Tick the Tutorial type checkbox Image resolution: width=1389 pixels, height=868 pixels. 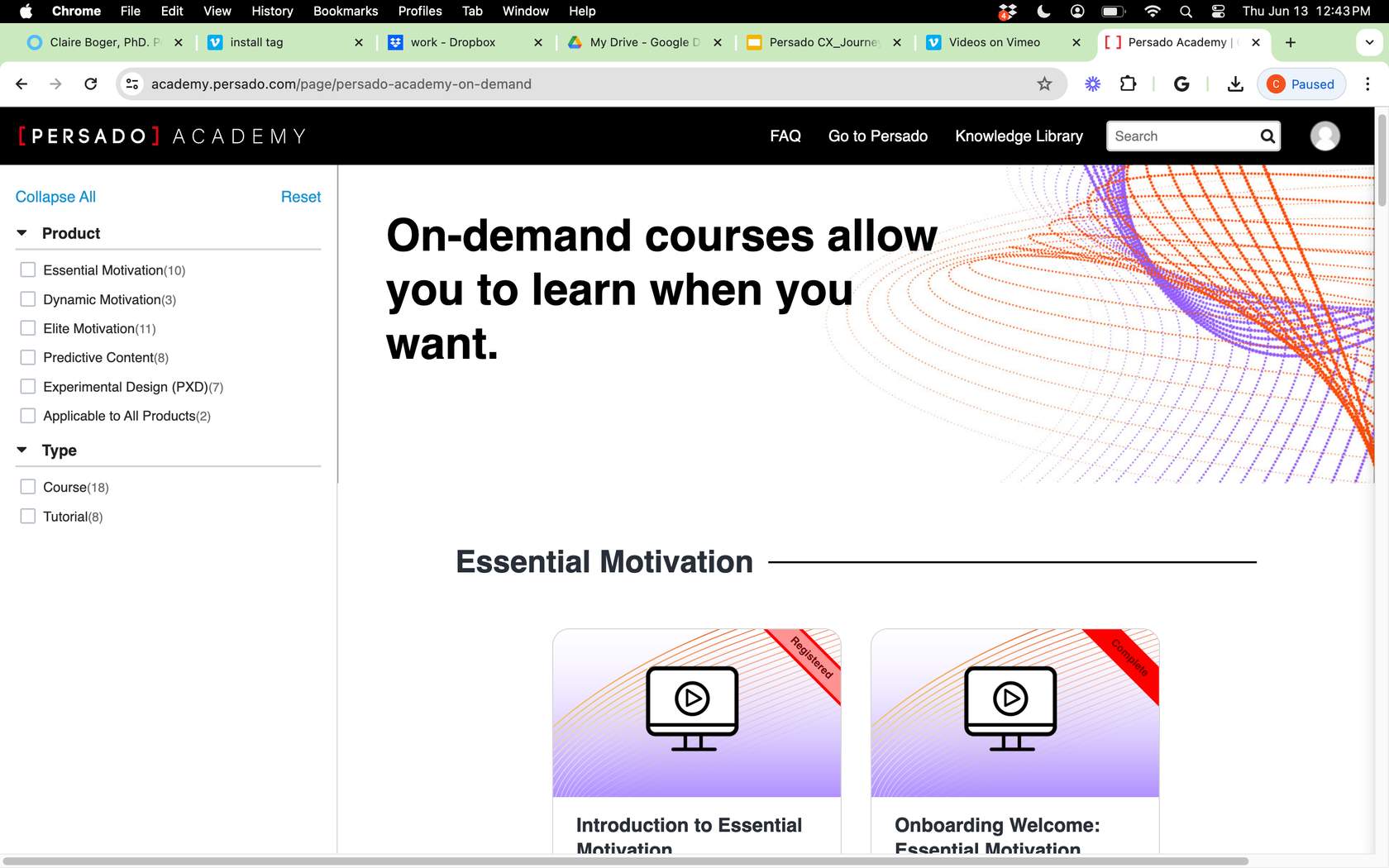28,517
